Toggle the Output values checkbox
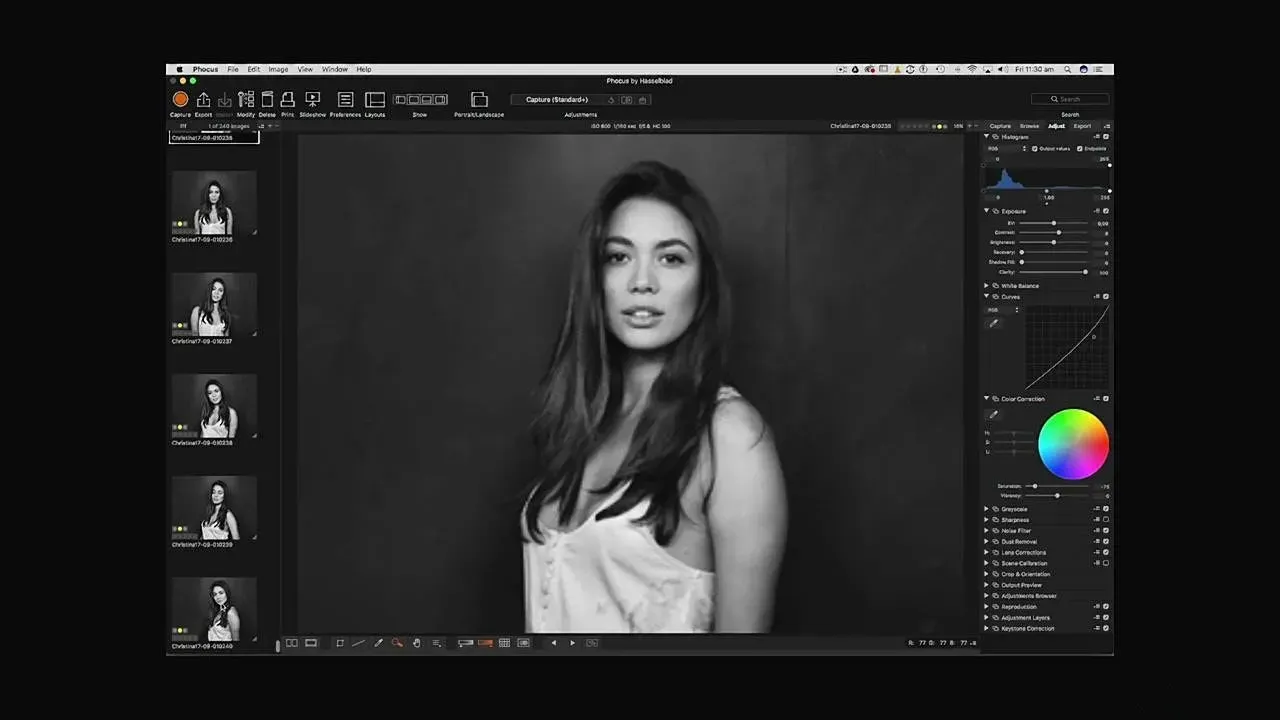Viewport: 1280px width, 720px height. [x=1035, y=148]
